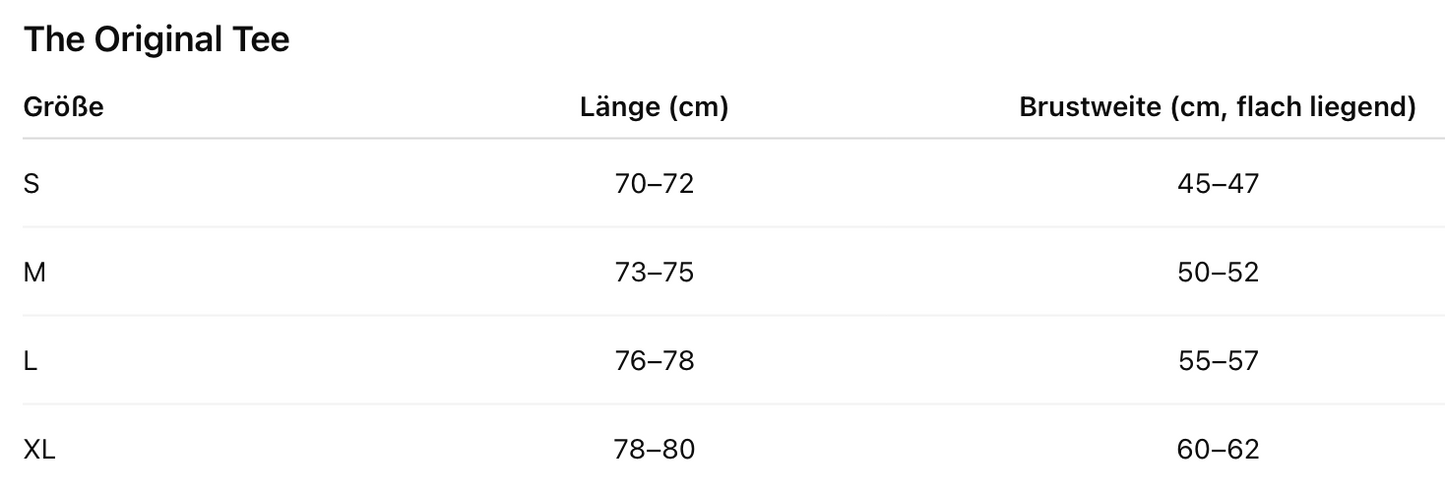Click the size M label

point(34,272)
